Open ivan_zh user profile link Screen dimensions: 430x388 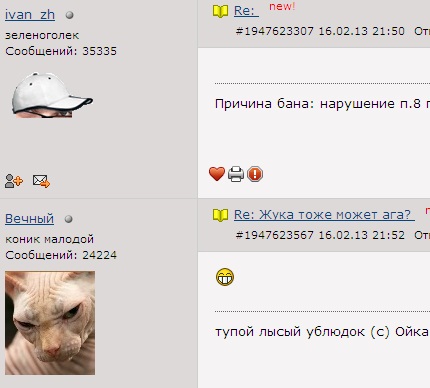tap(30, 15)
